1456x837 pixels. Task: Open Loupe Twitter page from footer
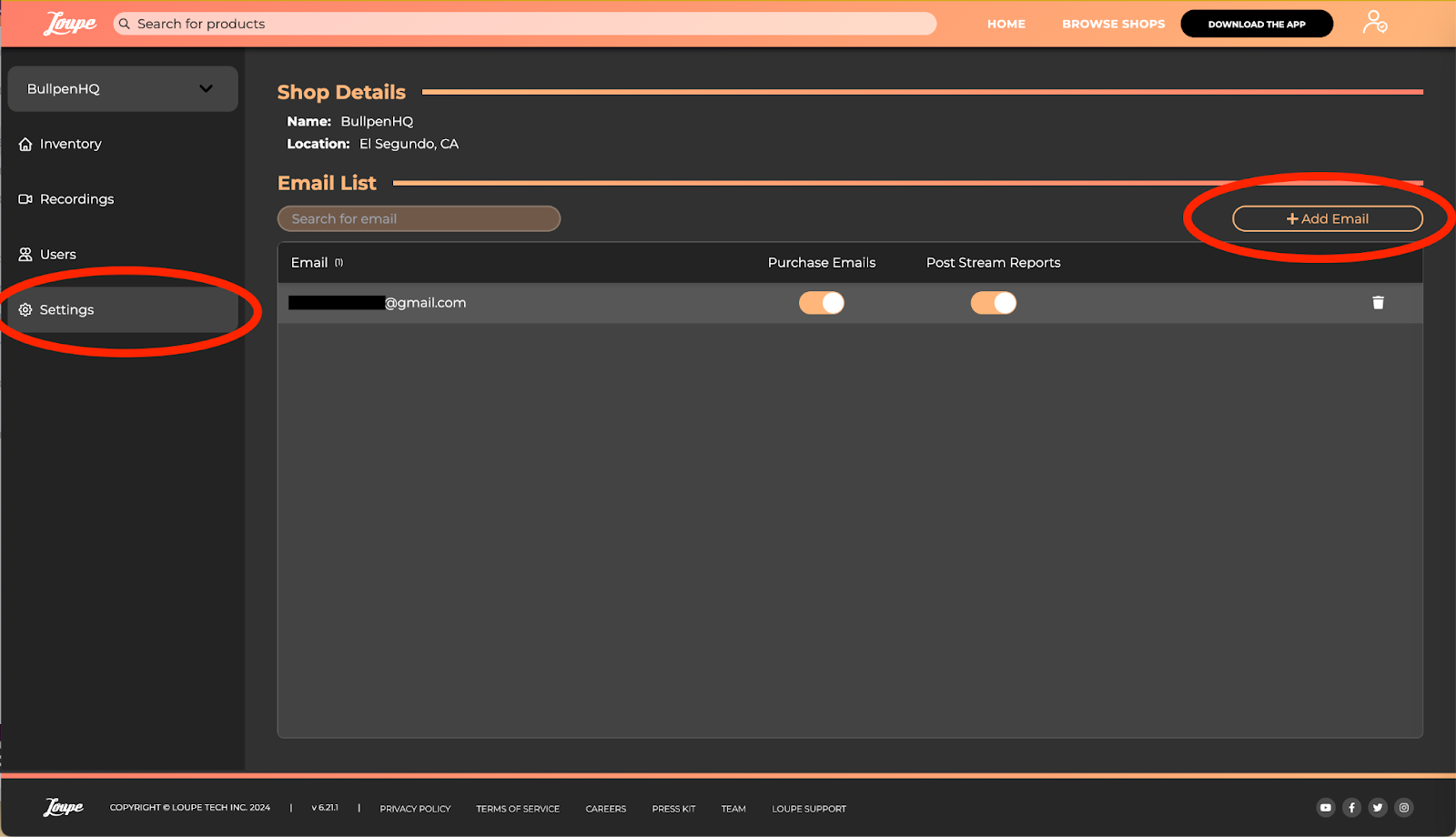(x=1378, y=808)
